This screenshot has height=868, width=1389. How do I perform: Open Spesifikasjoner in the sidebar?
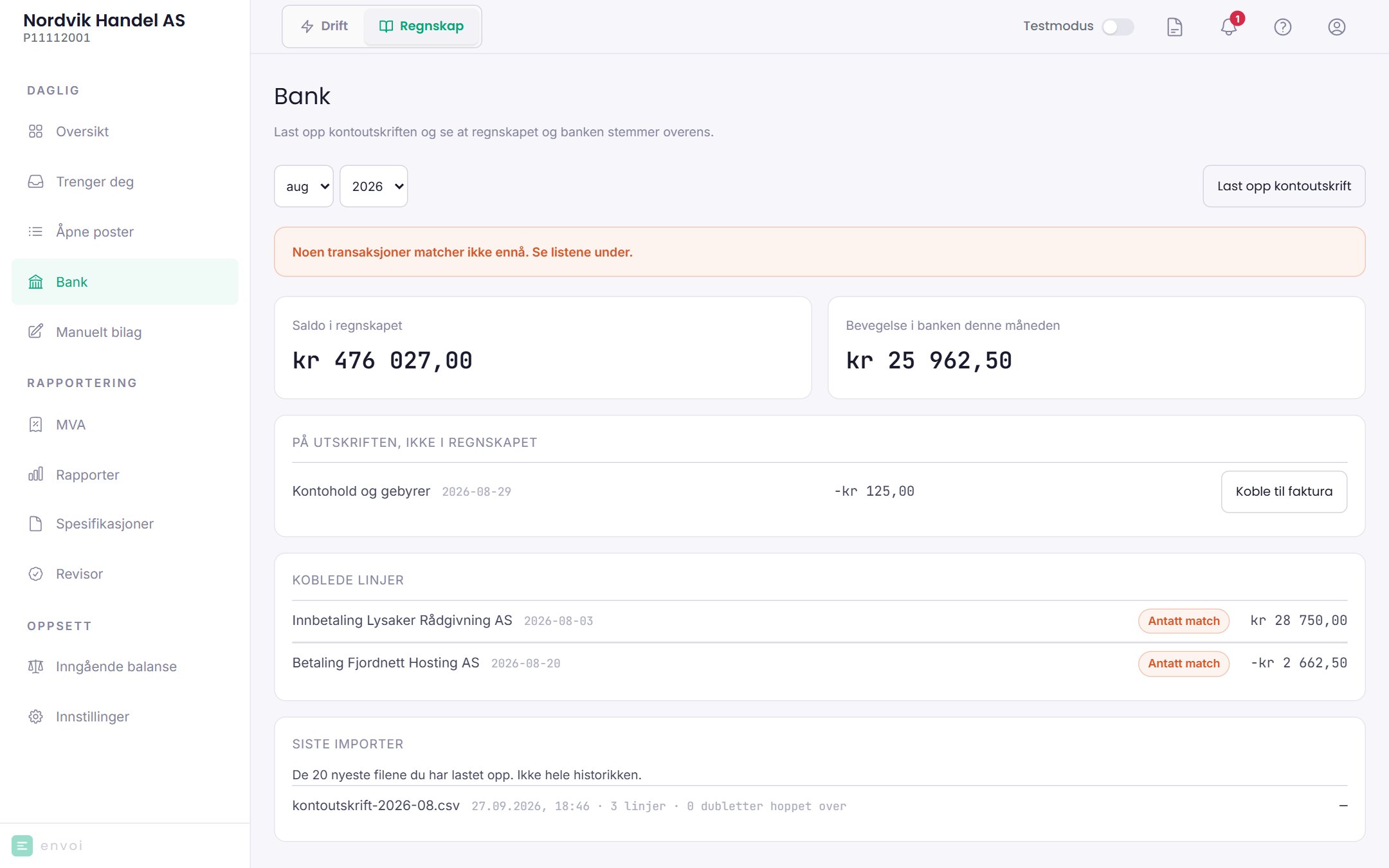tap(125, 523)
